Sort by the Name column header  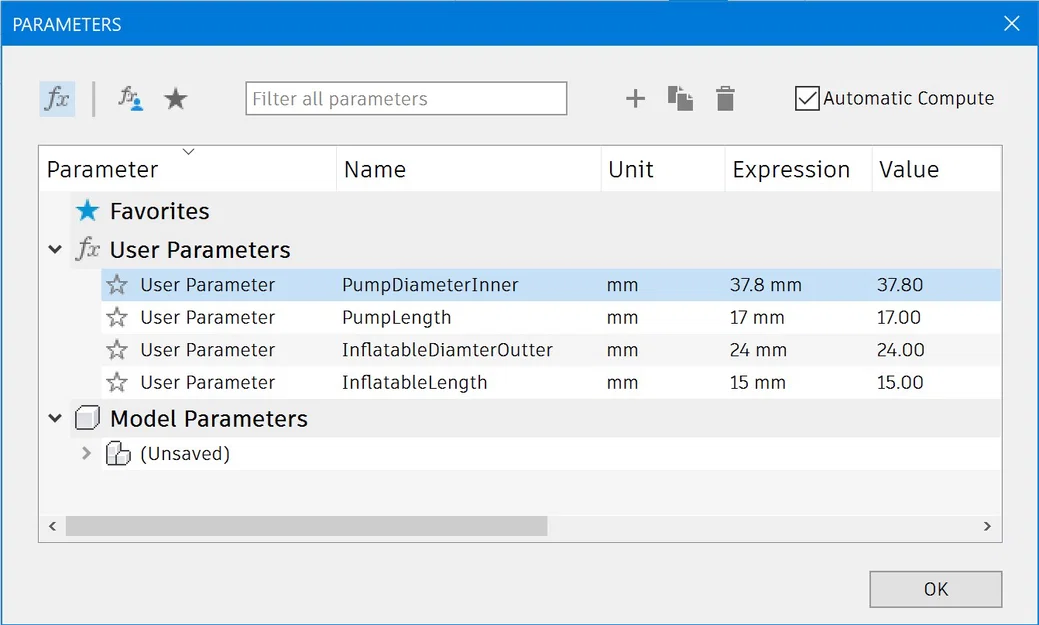click(x=375, y=170)
